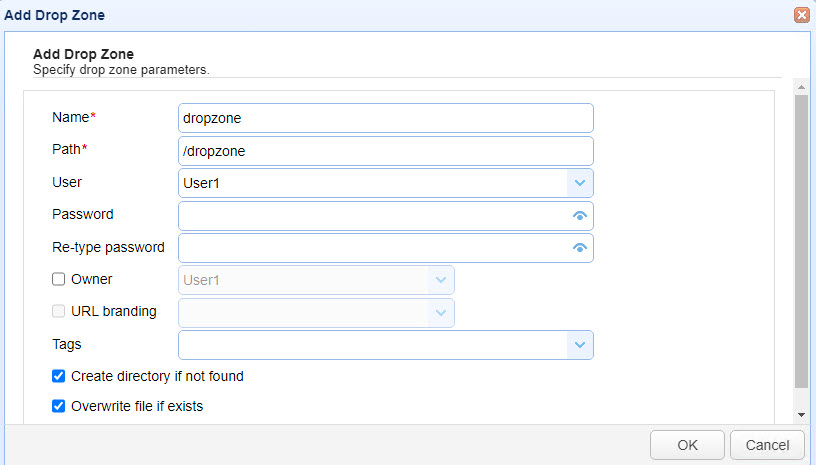Expand the Tags dropdown arrow
The image size is (816, 465).
coord(580,345)
